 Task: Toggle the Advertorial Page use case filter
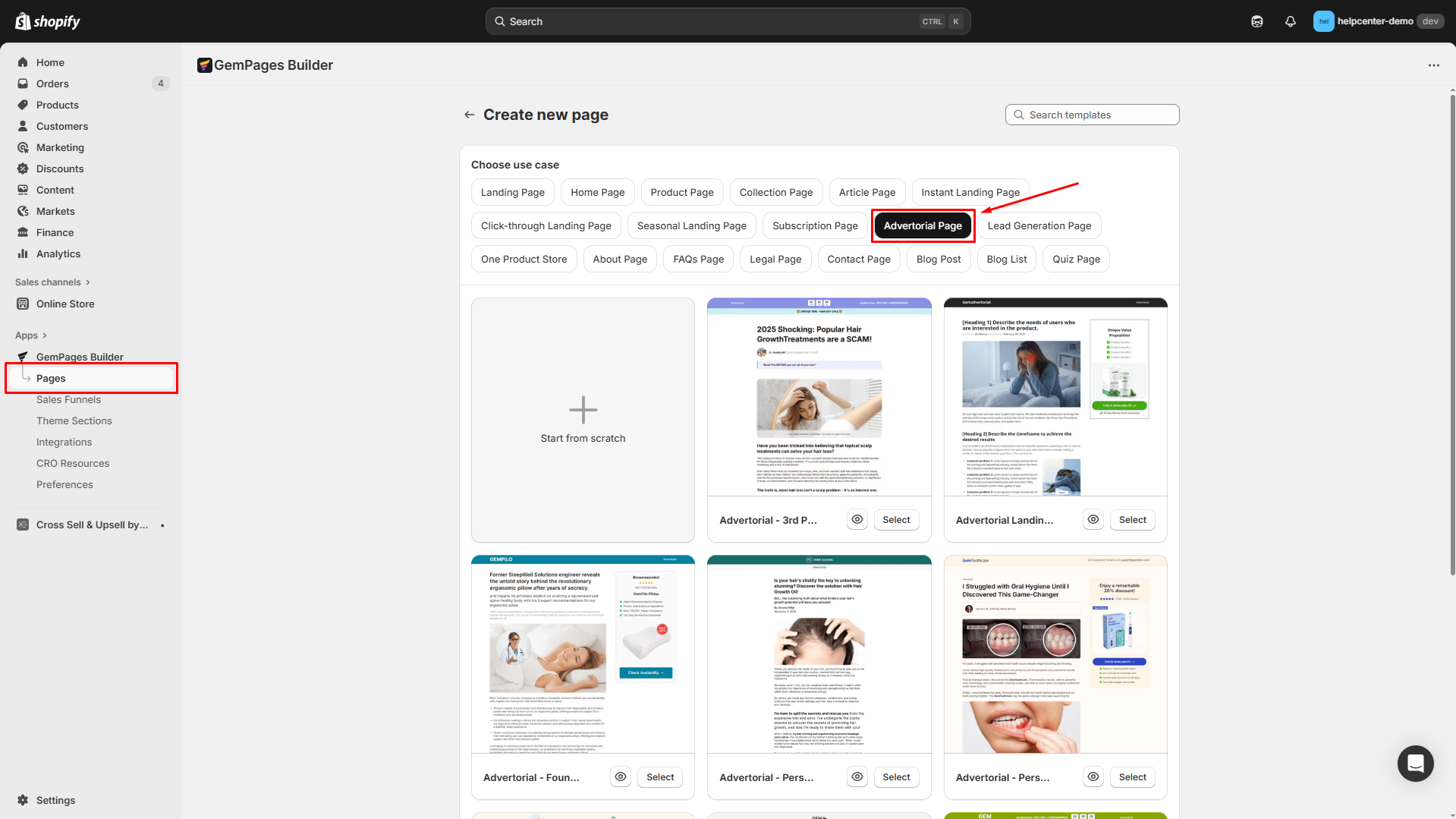(x=923, y=225)
